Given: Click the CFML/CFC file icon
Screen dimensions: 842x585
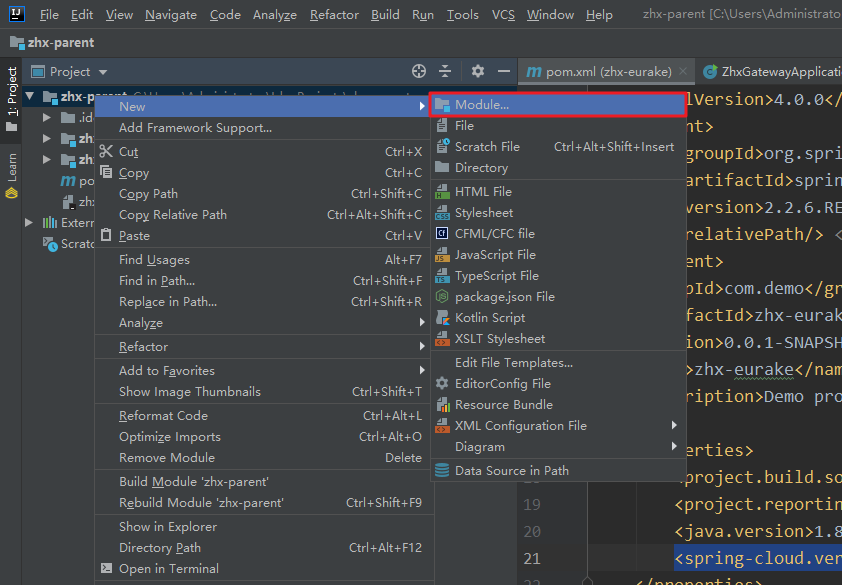Looking at the screenshot, I should click(x=442, y=233).
